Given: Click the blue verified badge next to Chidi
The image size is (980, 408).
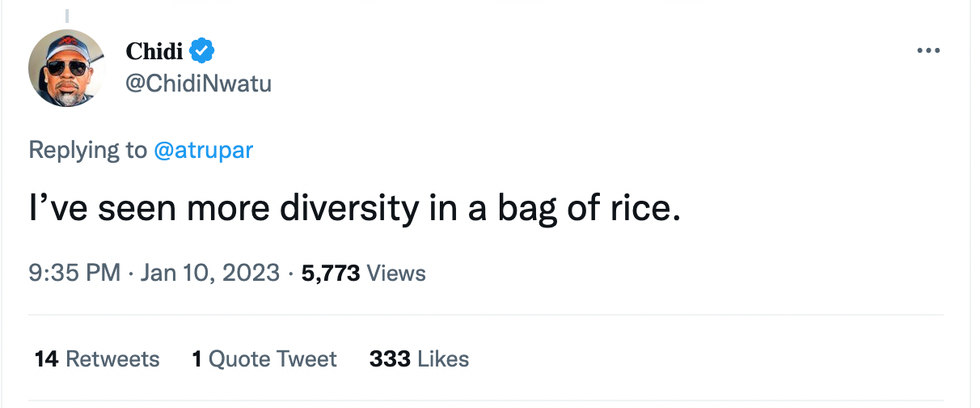Looking at the screenshot, I should [203, 50].
